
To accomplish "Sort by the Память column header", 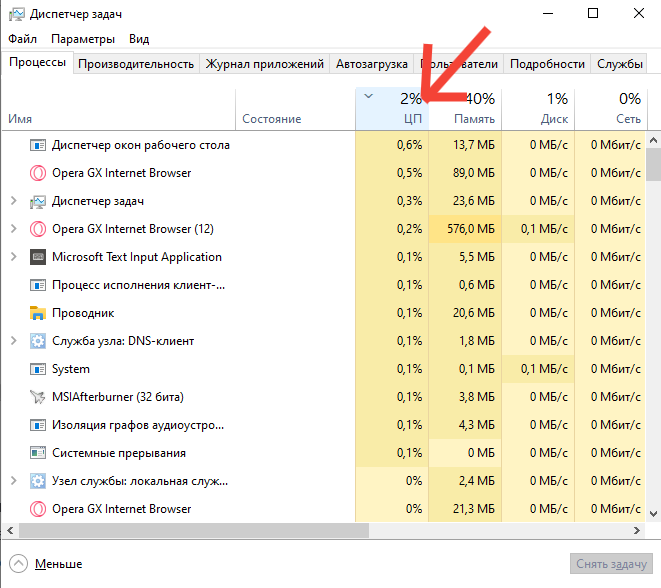I will click(465, 110).
